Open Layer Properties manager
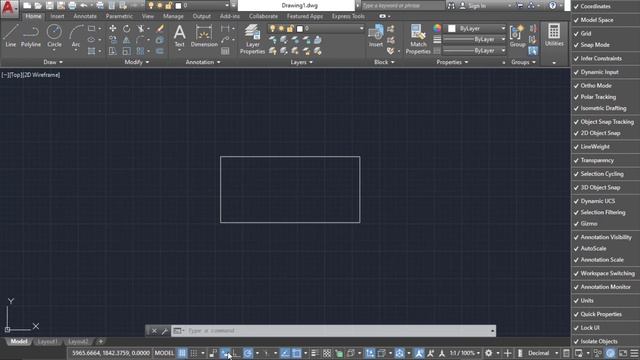Image resolution: width=640 pixels, height=360 pixels. [252, 39]
